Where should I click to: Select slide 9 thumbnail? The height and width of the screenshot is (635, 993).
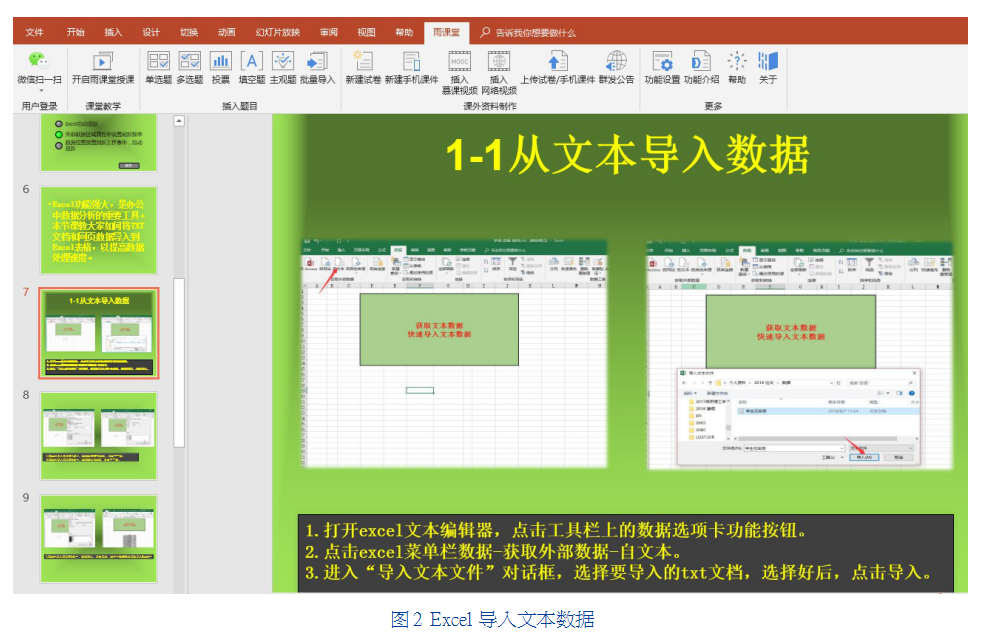tap(98, 538)
